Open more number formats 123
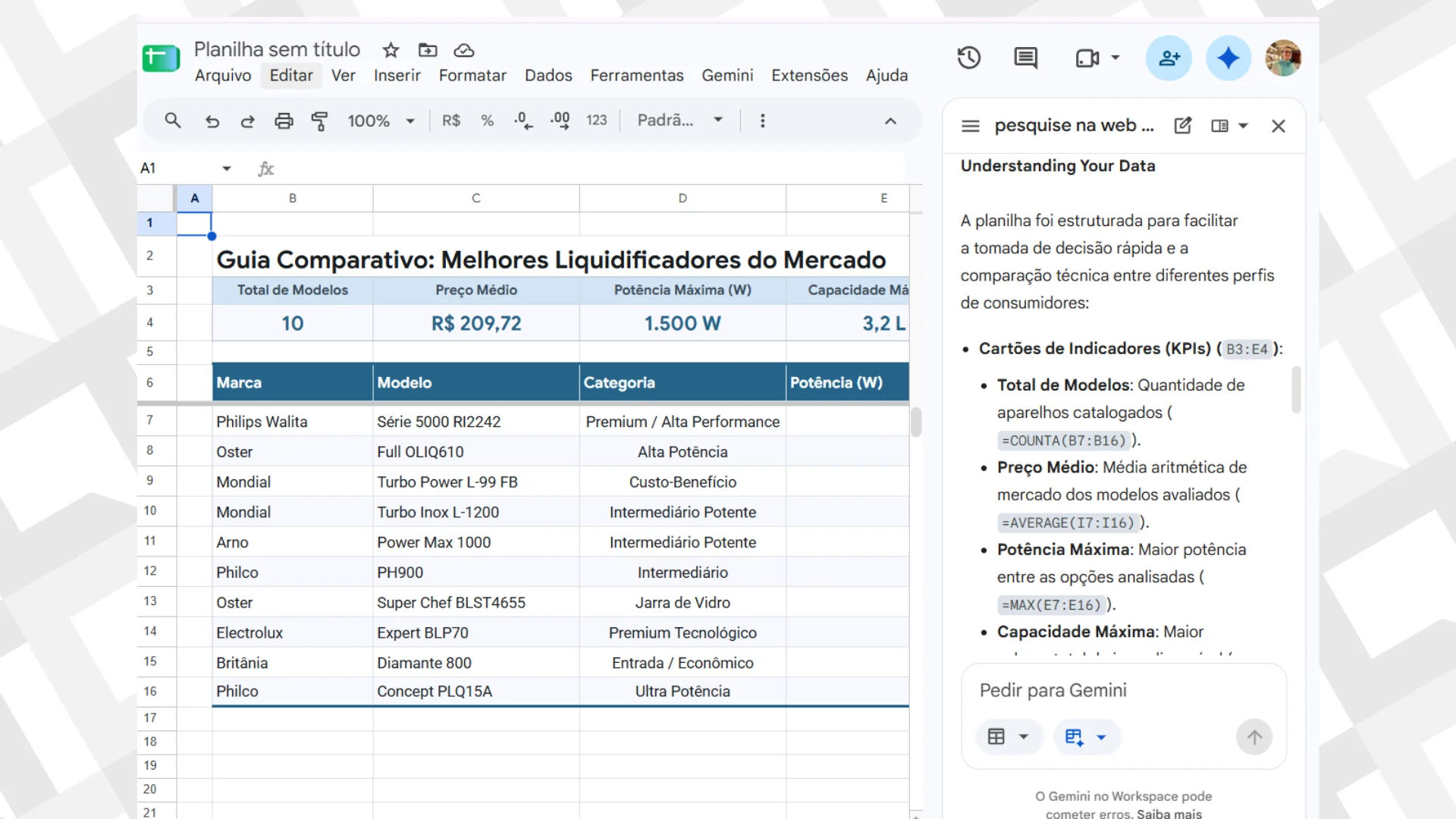 click(597, 121)
